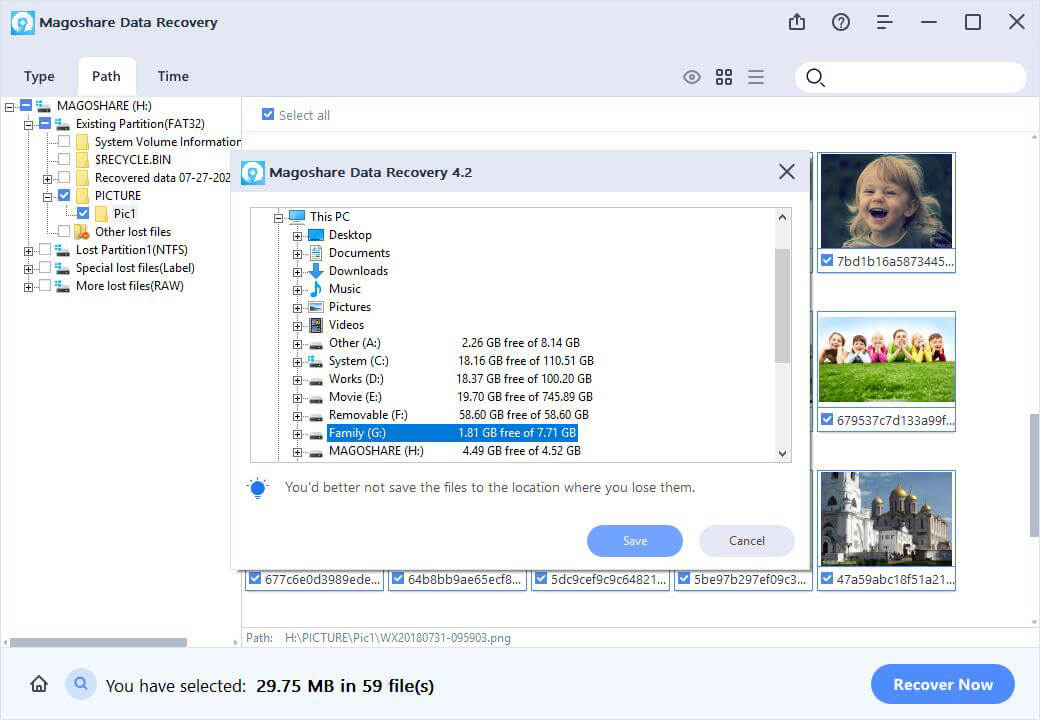Select the Documents icon in dialog tree

(316, 253)
